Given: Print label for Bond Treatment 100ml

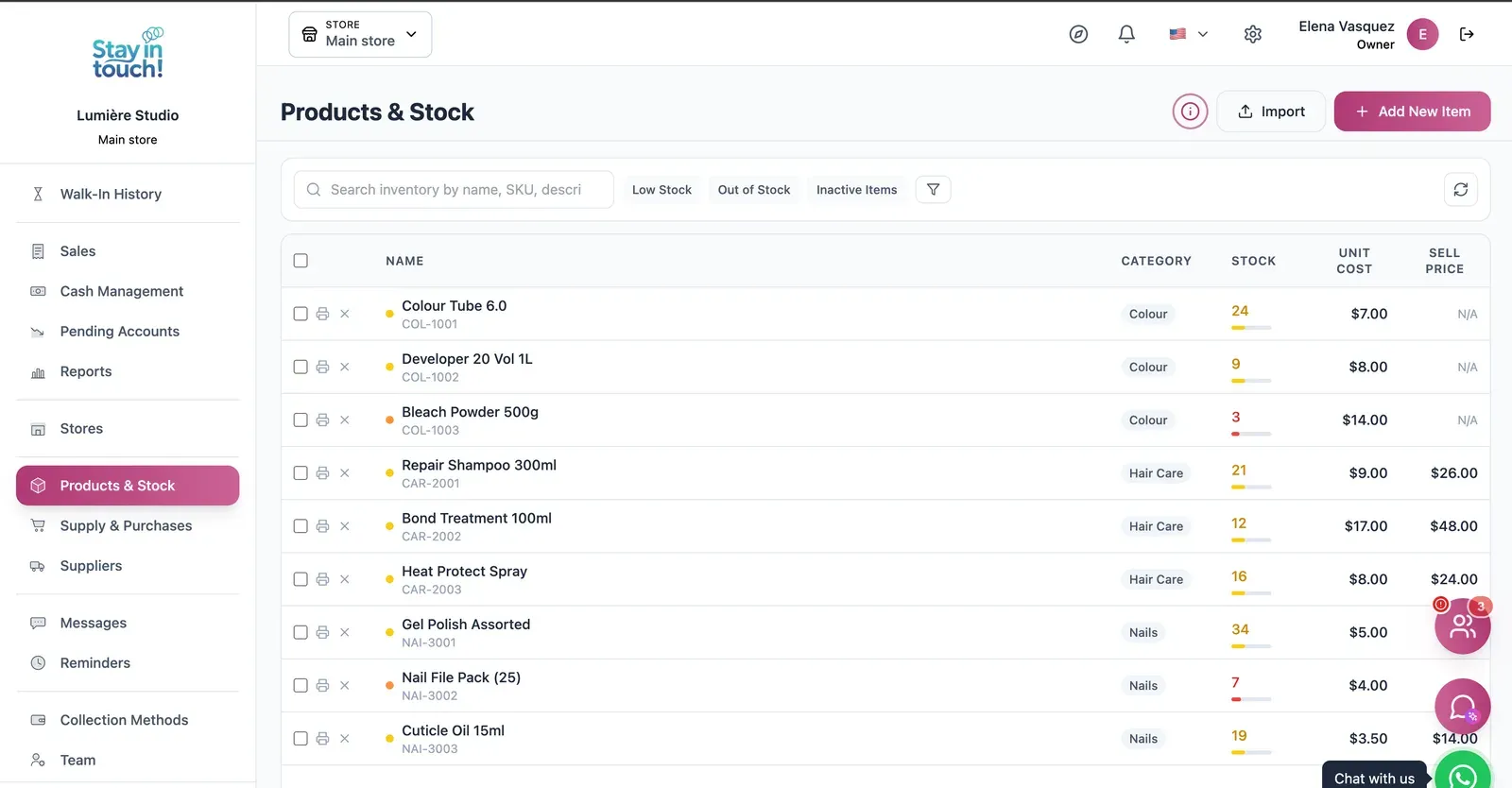Looking at the screenshot, I should [x=322, y=526].
